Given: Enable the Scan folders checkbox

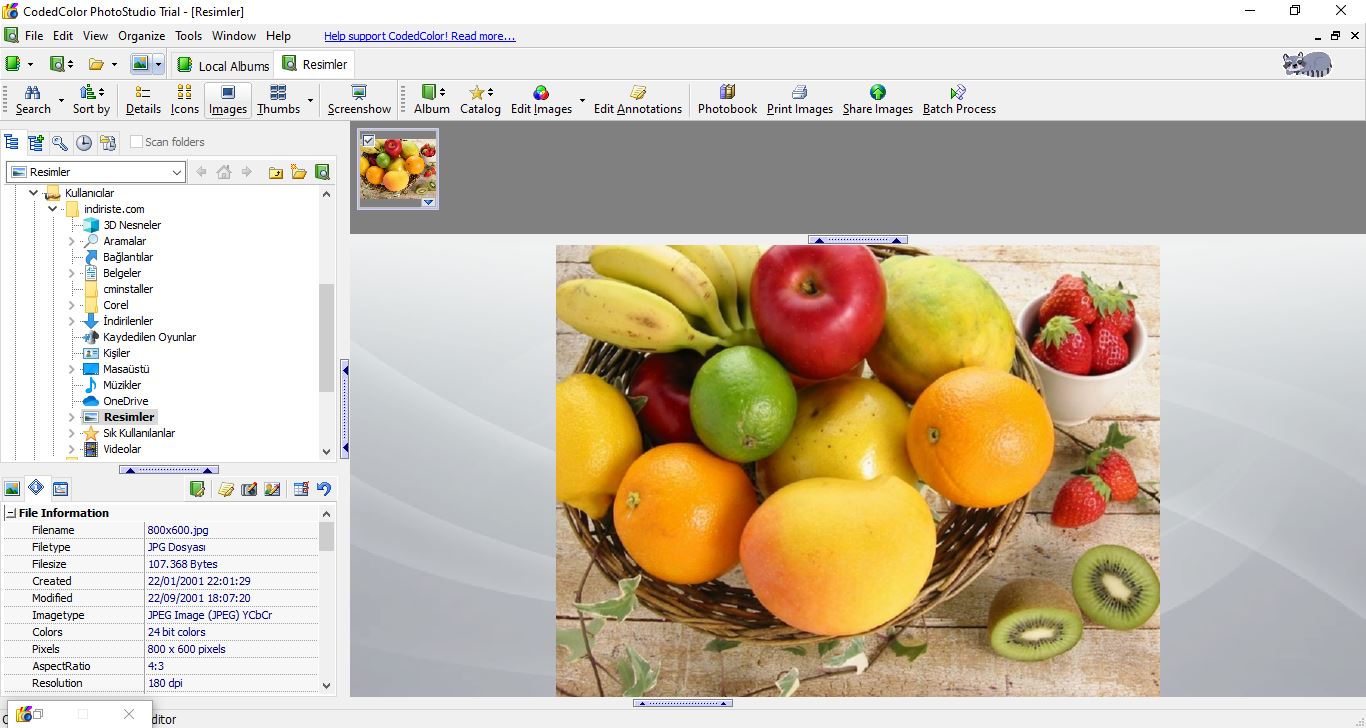Looking at the screenshot, I should pyautogui.click(x=137, y=142).
